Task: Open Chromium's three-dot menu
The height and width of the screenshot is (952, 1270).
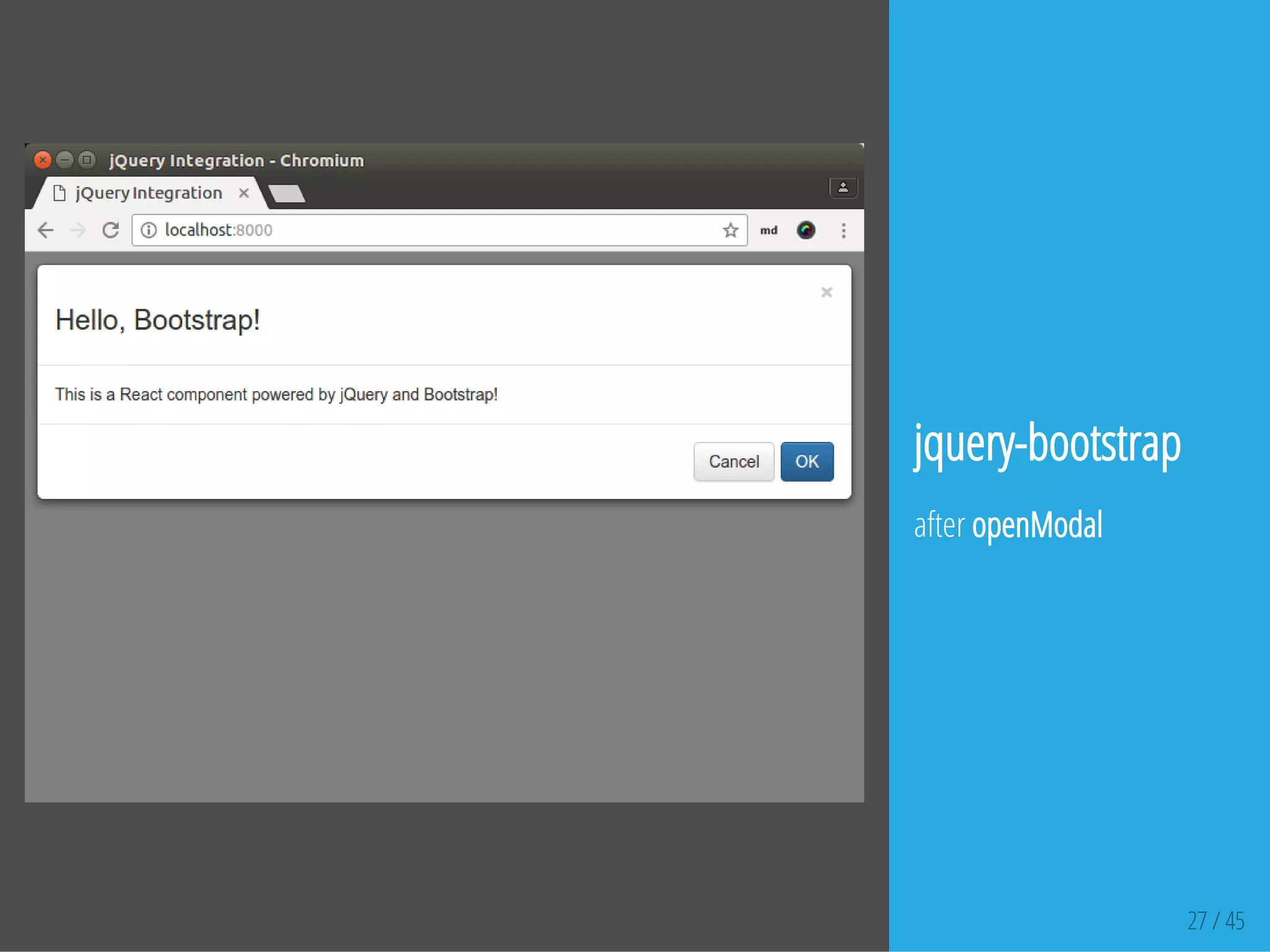Action: click(843, 231)
